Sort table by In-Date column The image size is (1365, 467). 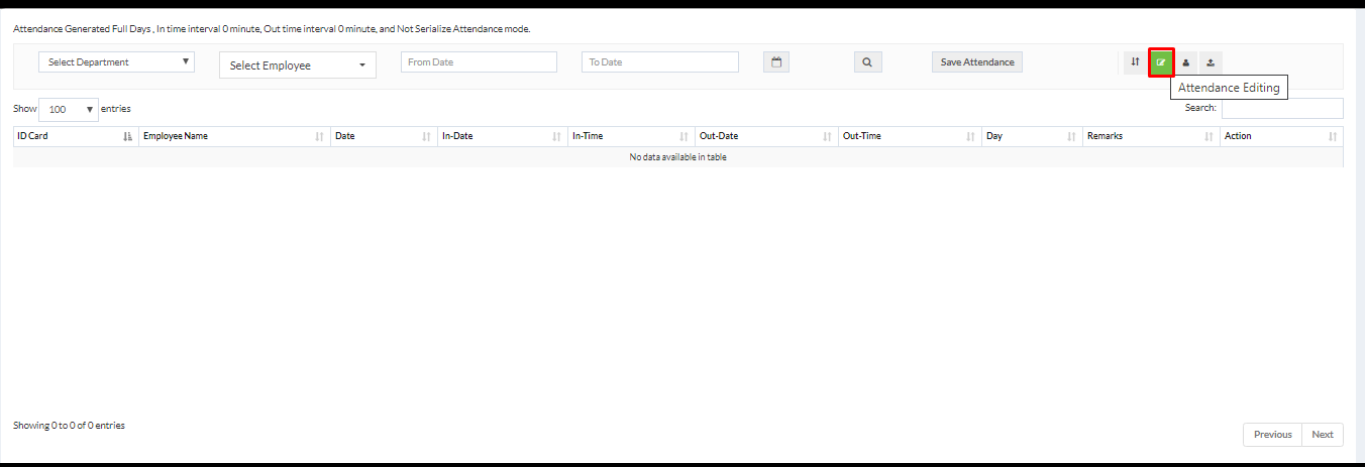[x=503, y=136]
